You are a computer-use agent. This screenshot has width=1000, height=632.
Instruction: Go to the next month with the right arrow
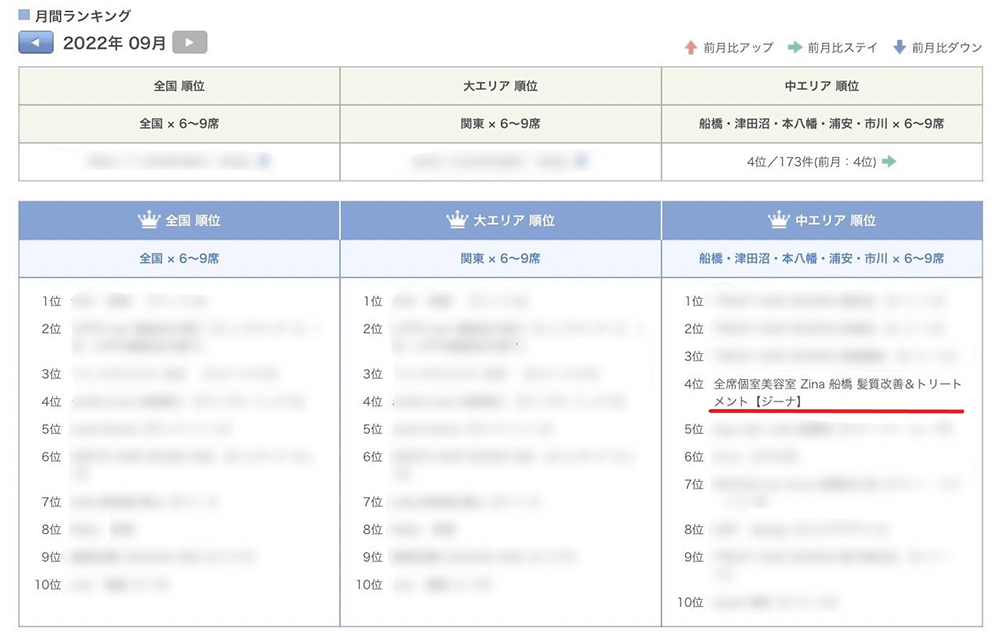click(189, 42)
